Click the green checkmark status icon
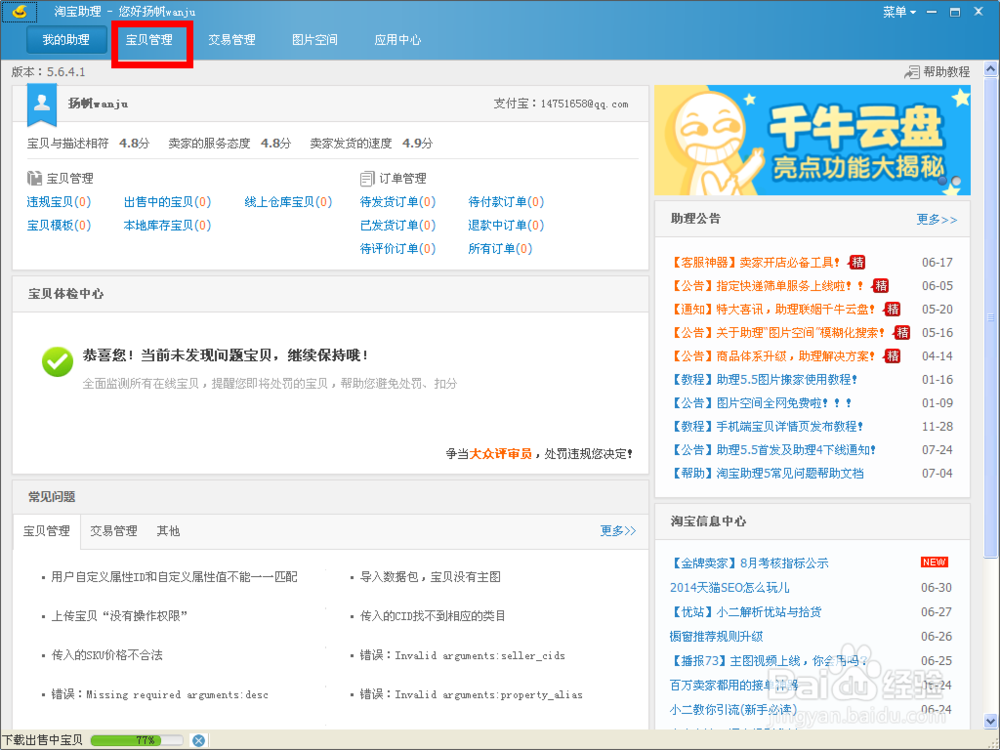The height and width of the screenshot is (750, 1000). tap(57, 362)
